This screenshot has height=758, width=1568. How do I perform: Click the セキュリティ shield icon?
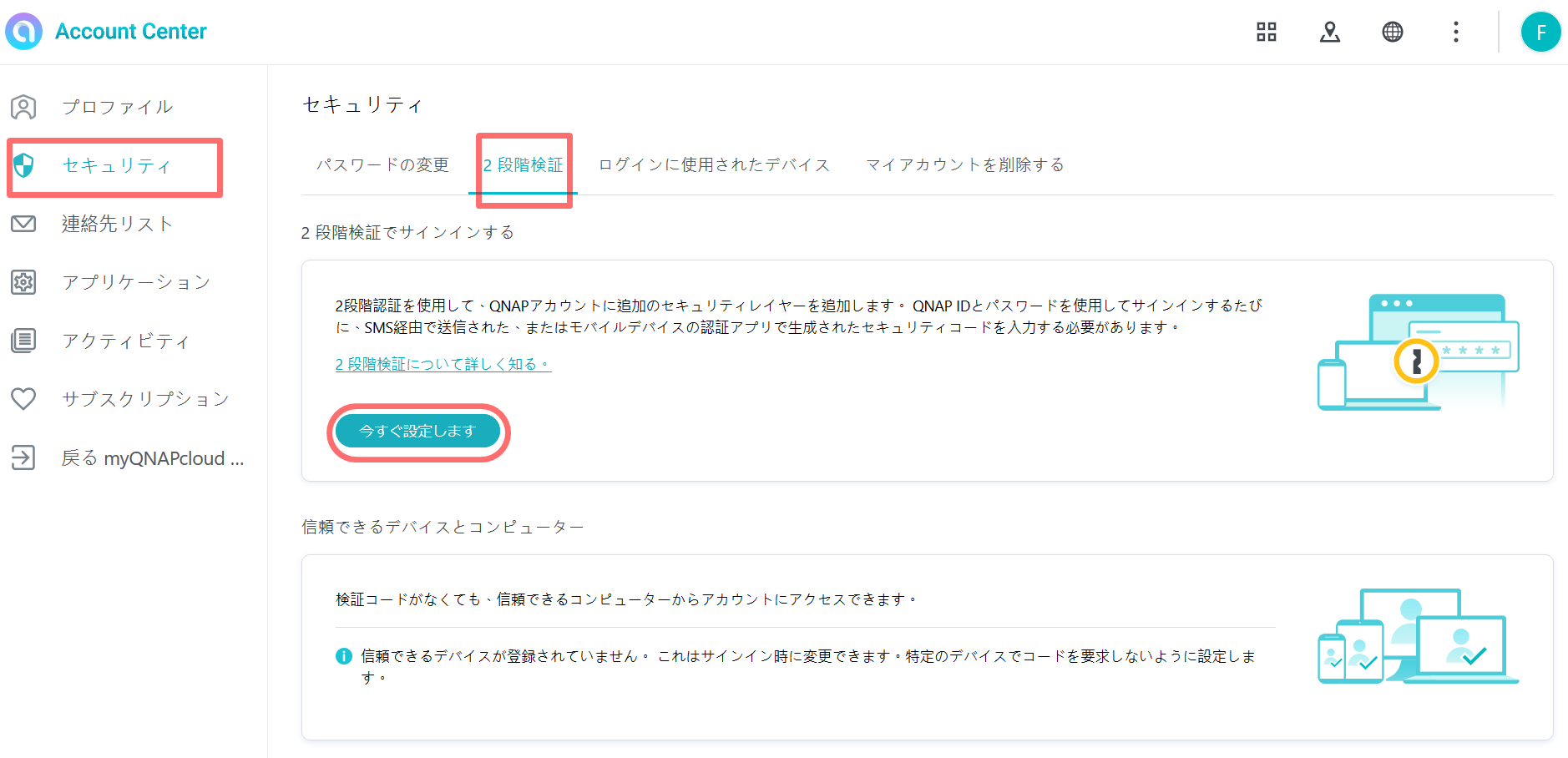click(23, 165)
